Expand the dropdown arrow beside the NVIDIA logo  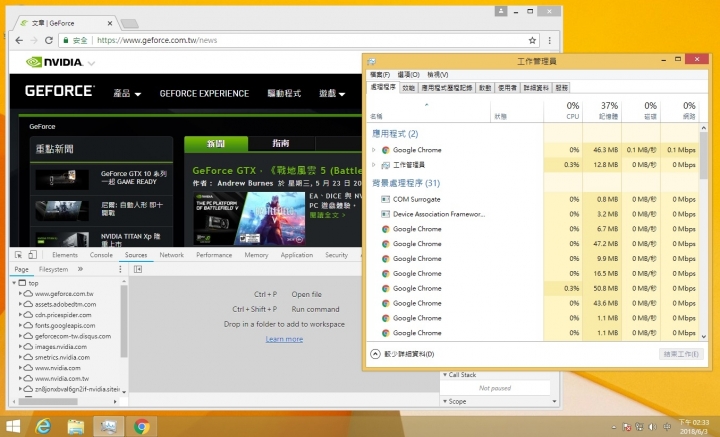91,63
